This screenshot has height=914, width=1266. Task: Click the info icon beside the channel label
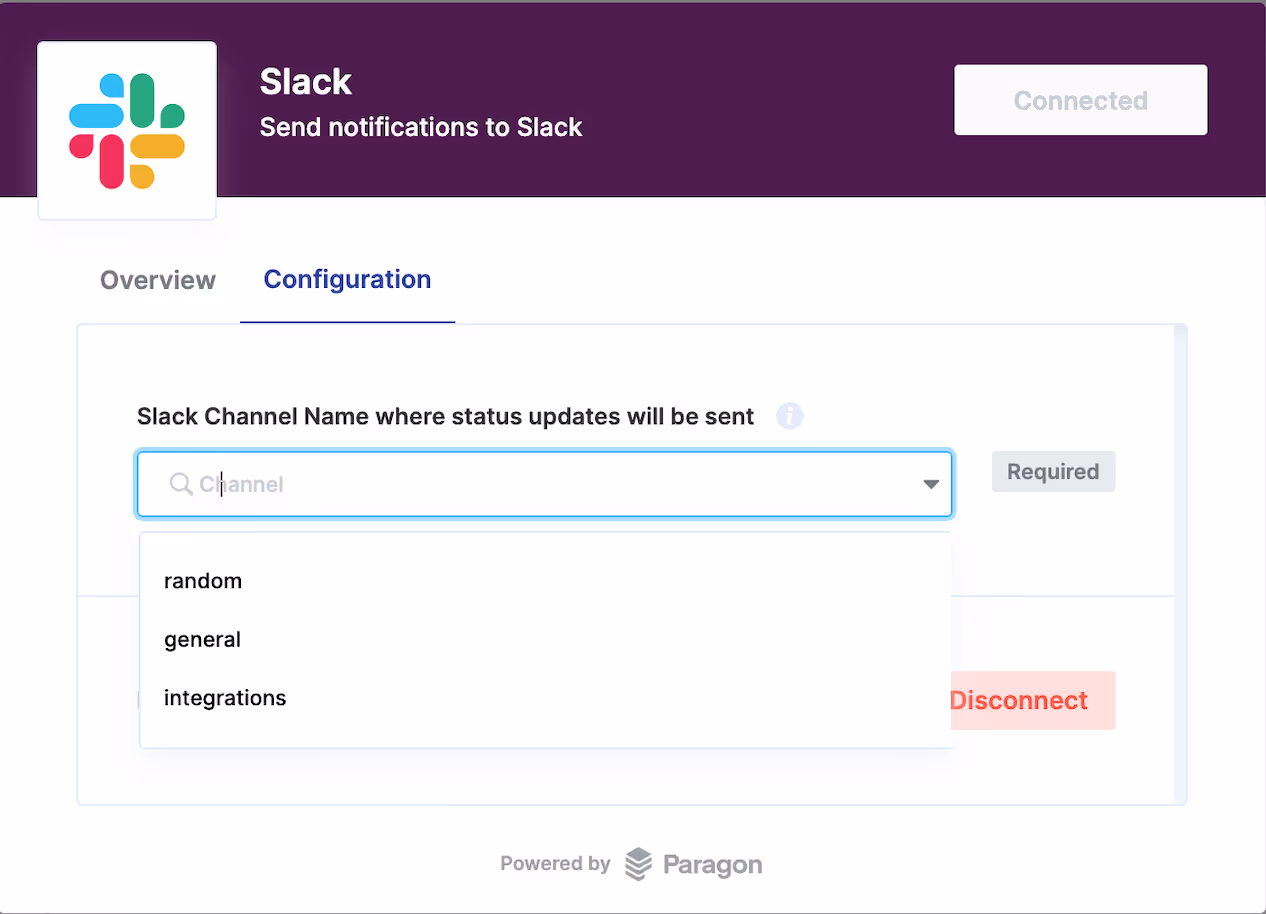coord(790,416)
